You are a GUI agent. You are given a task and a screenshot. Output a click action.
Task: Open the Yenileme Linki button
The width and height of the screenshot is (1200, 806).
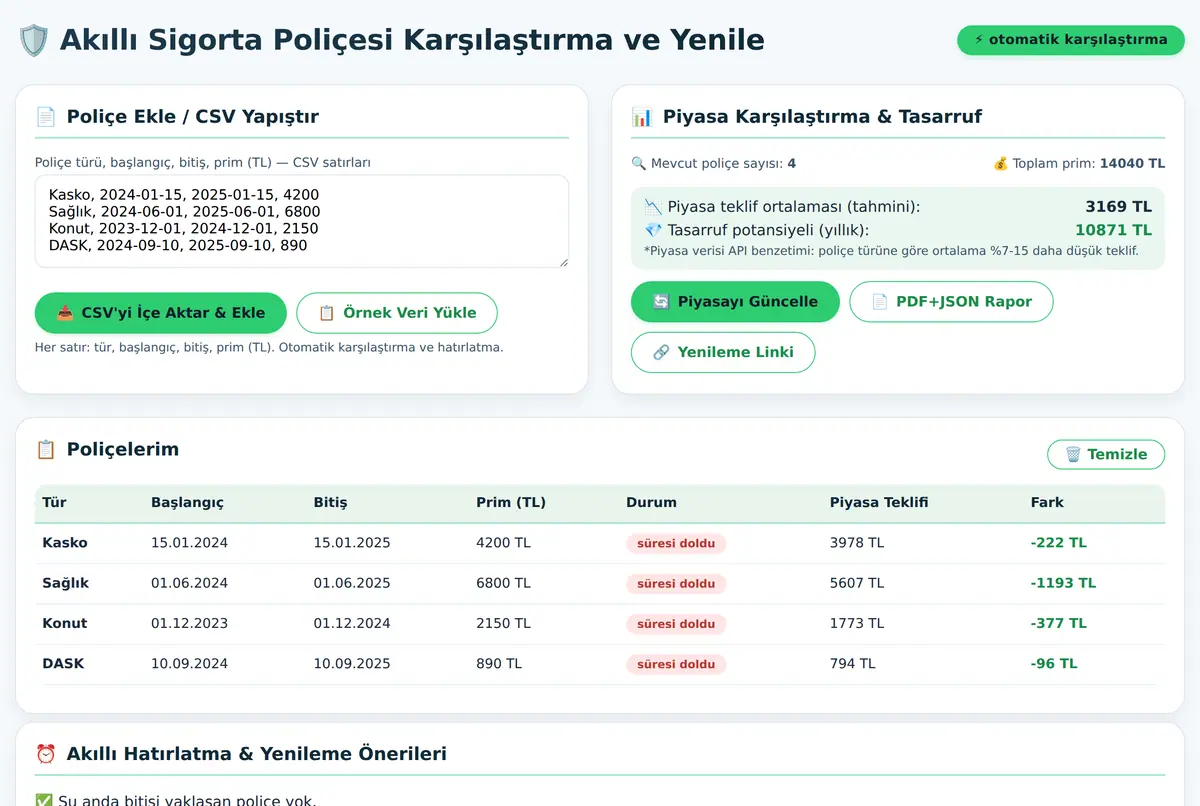click(723, 352)
